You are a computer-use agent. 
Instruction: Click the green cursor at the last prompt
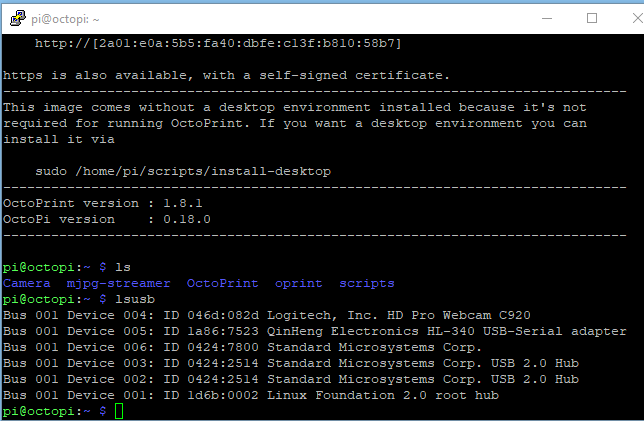pos(119,412)
